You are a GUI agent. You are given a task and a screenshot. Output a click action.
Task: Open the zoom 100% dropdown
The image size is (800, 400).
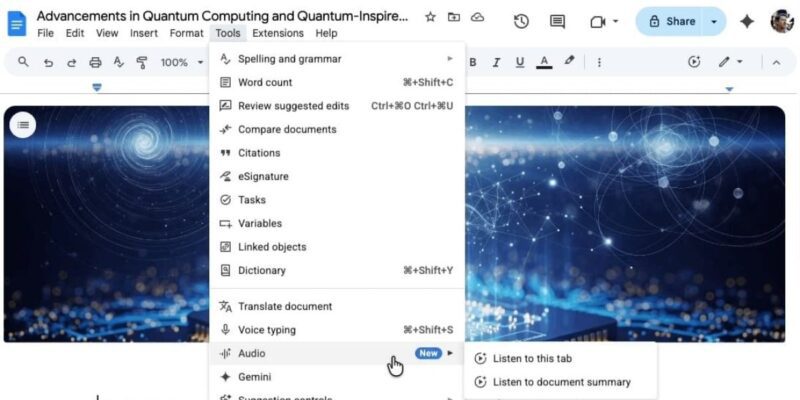tap(182, 62)
